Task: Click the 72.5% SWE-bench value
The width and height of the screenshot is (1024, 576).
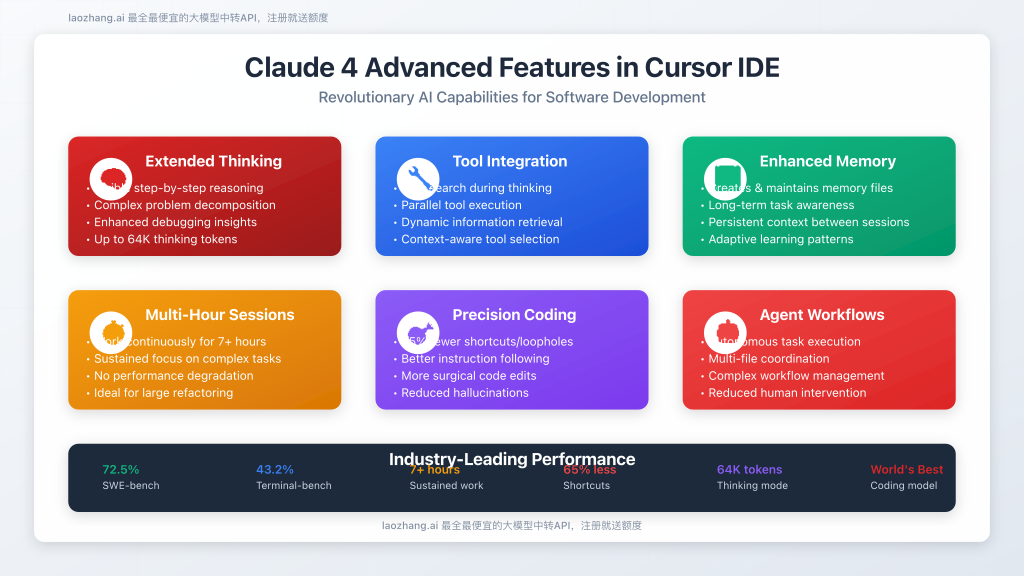Action: pos(121,470)
